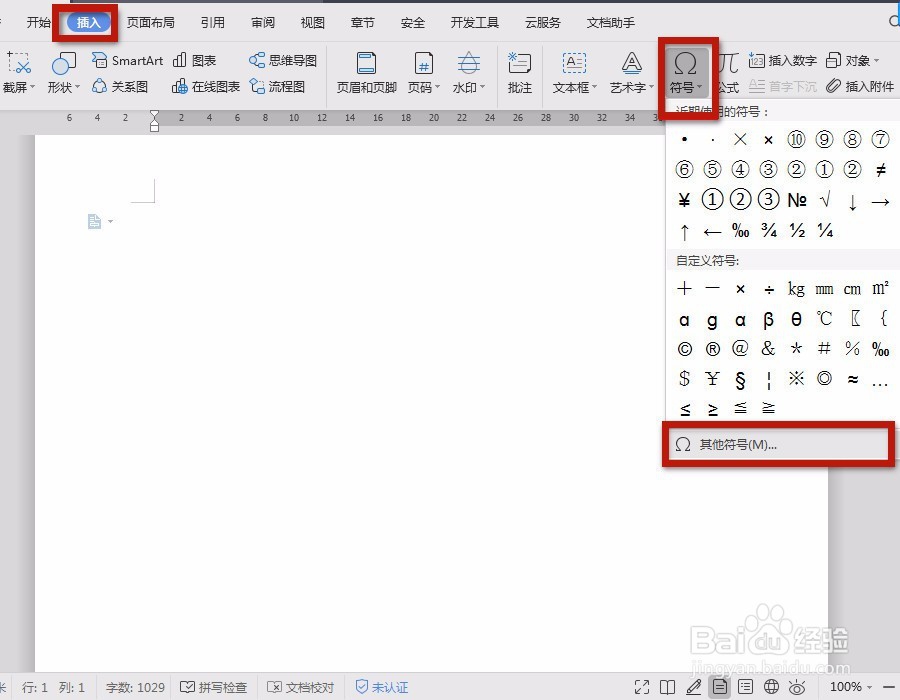The height and width of the screenshot is (700, 900).
Task: Expand the 文本框 dropdown arrow
Action: tap(594, 87)
